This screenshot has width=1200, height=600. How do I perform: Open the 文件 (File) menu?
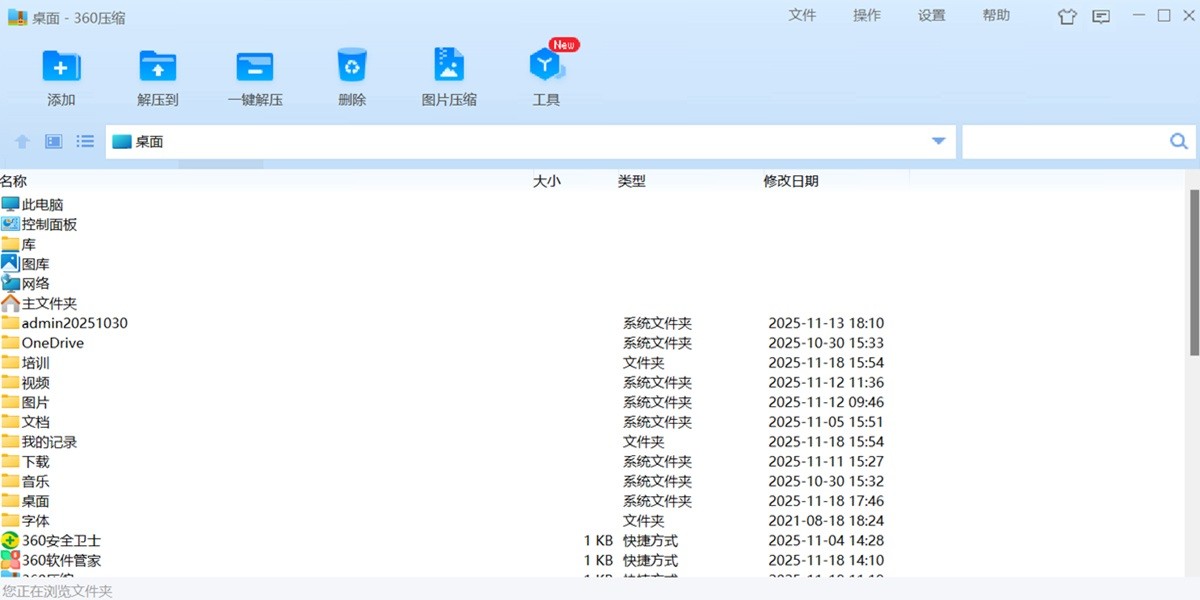pyautogui.click(x=803, y=15)
